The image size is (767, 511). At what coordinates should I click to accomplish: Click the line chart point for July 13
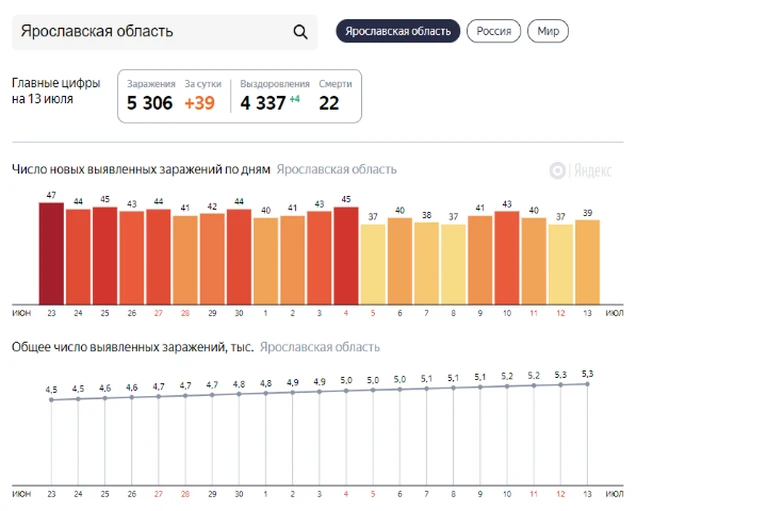pyautogui.click(x=587, y=384)
